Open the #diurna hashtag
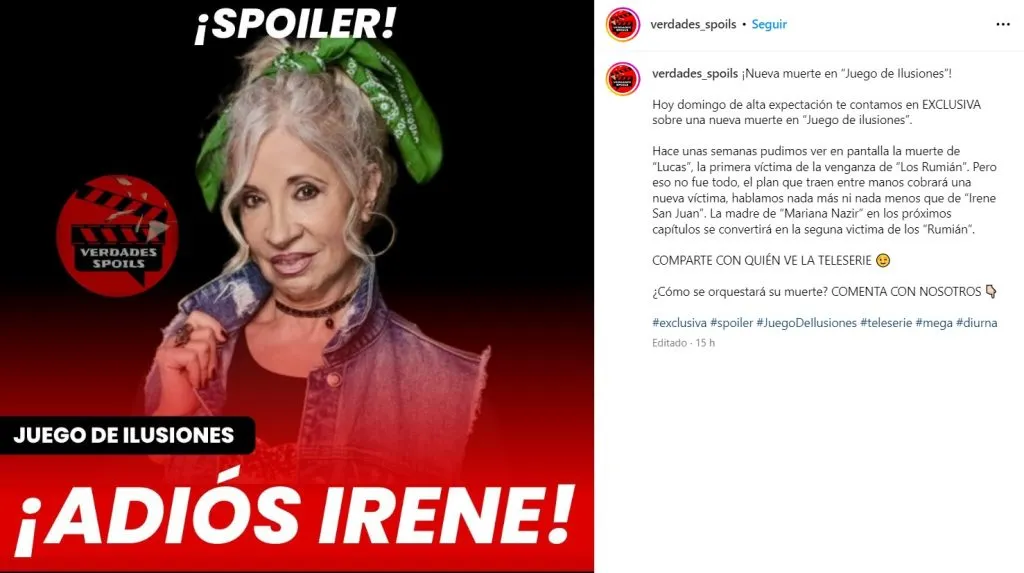The width and height of the screenshot is (1024, 573). coord(976,323)
